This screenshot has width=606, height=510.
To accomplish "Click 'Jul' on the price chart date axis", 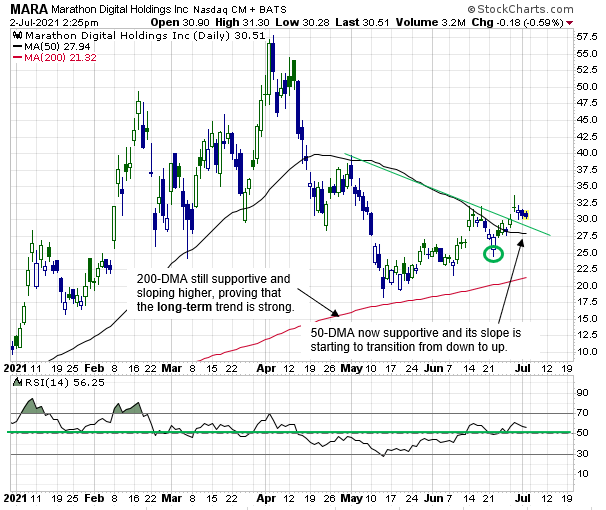I will pos(523,368).
